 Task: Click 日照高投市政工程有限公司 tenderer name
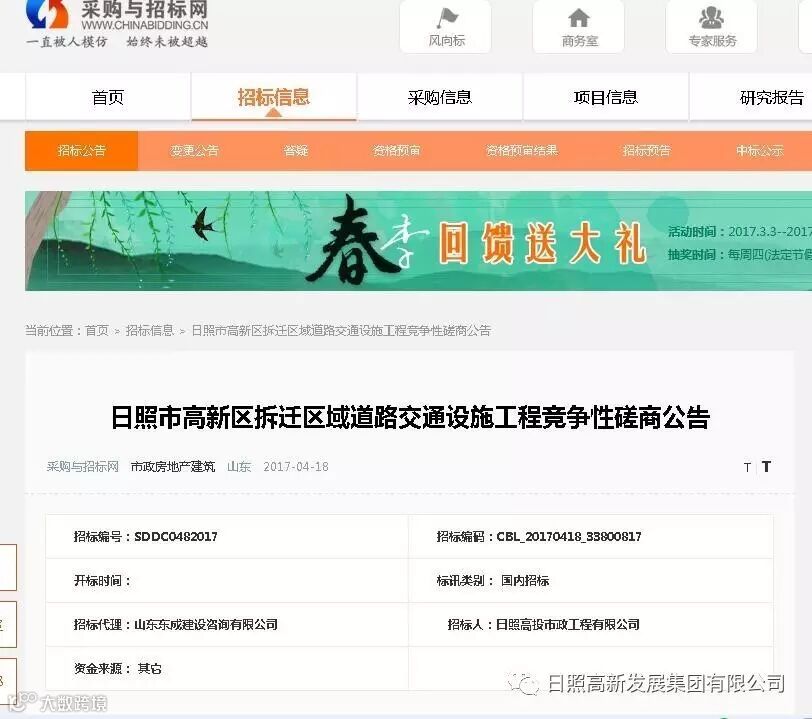pyautogui.click(x=567, y=625)
